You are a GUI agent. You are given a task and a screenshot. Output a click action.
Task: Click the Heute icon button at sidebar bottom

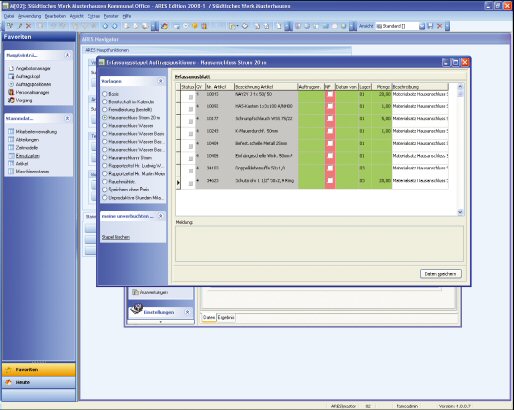pyautogui.click(x=9, y=382)
